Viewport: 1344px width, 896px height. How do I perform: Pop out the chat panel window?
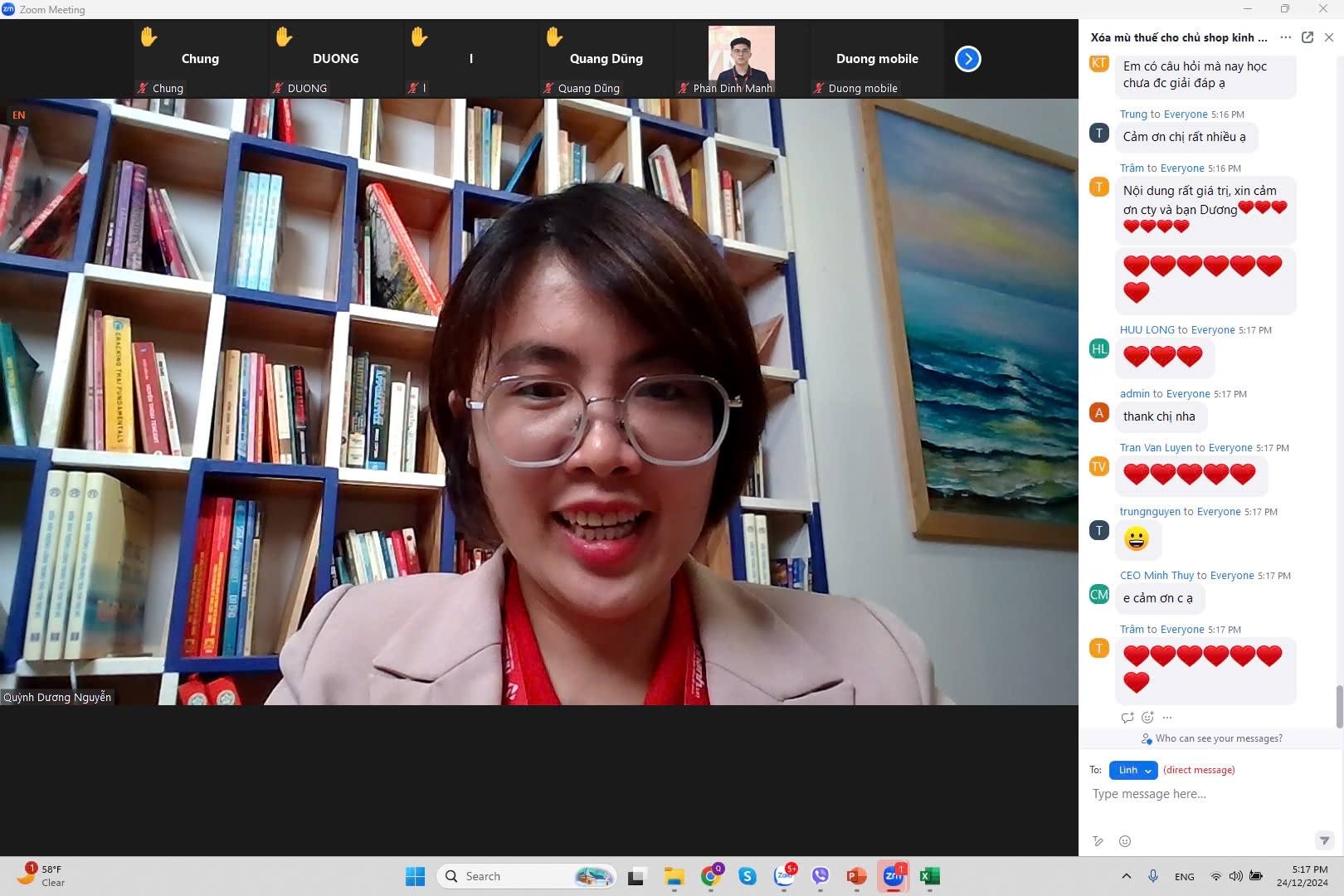(x=1307, y=37)
